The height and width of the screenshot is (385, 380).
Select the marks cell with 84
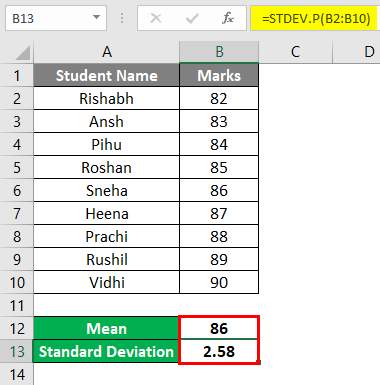pyautogui.click(x=219, y=145)
